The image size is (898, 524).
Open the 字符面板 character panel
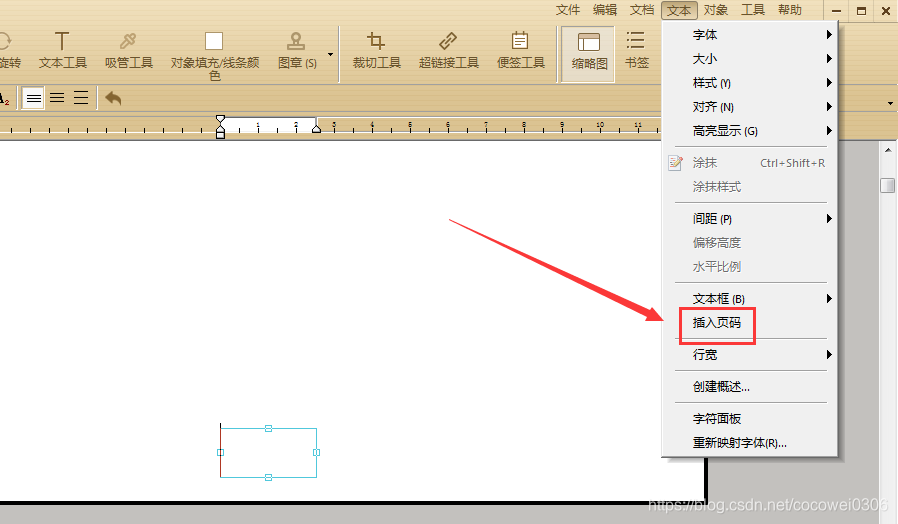[x=750, y=419]
